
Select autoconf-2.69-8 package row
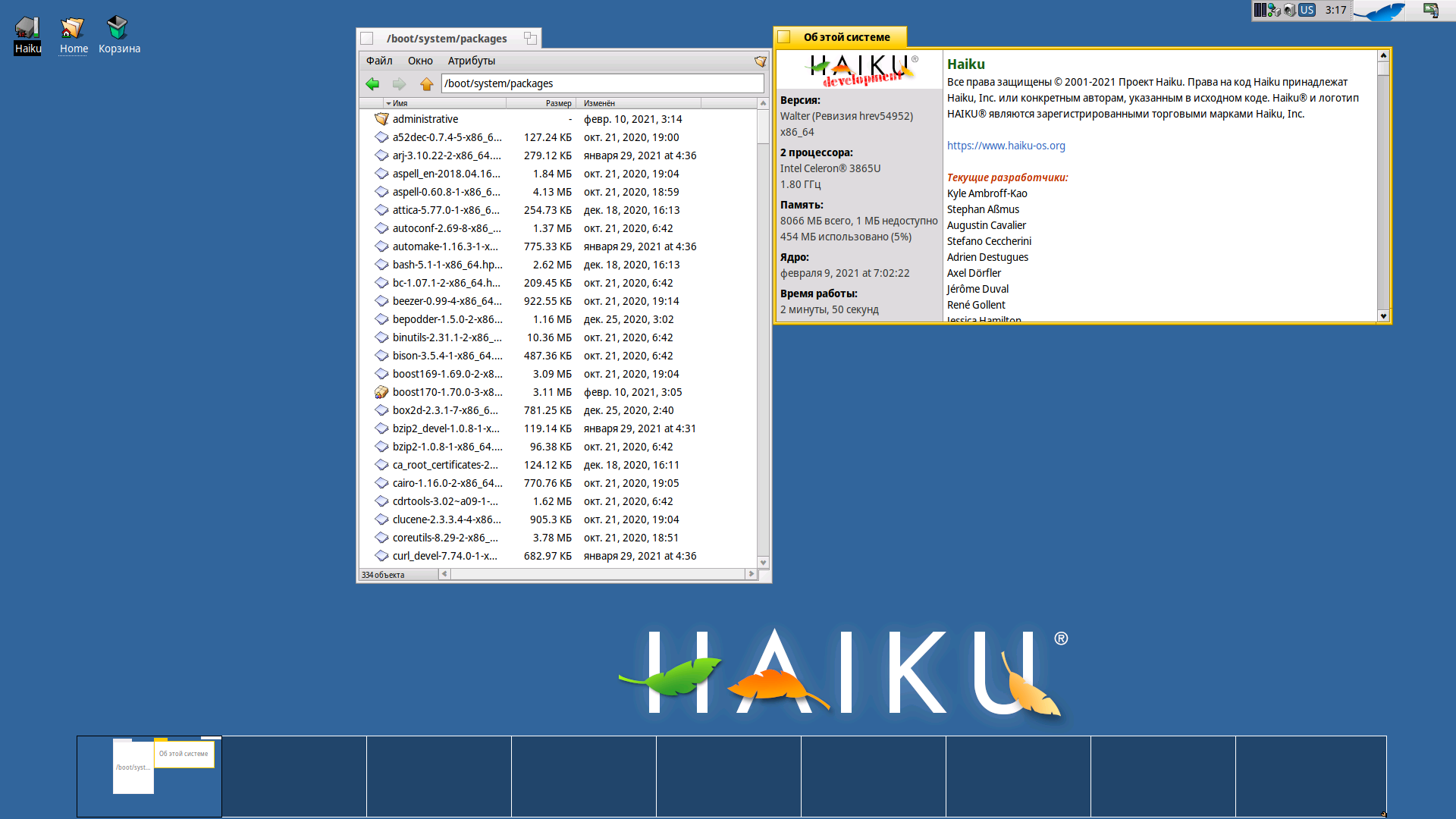click(557, 228)
